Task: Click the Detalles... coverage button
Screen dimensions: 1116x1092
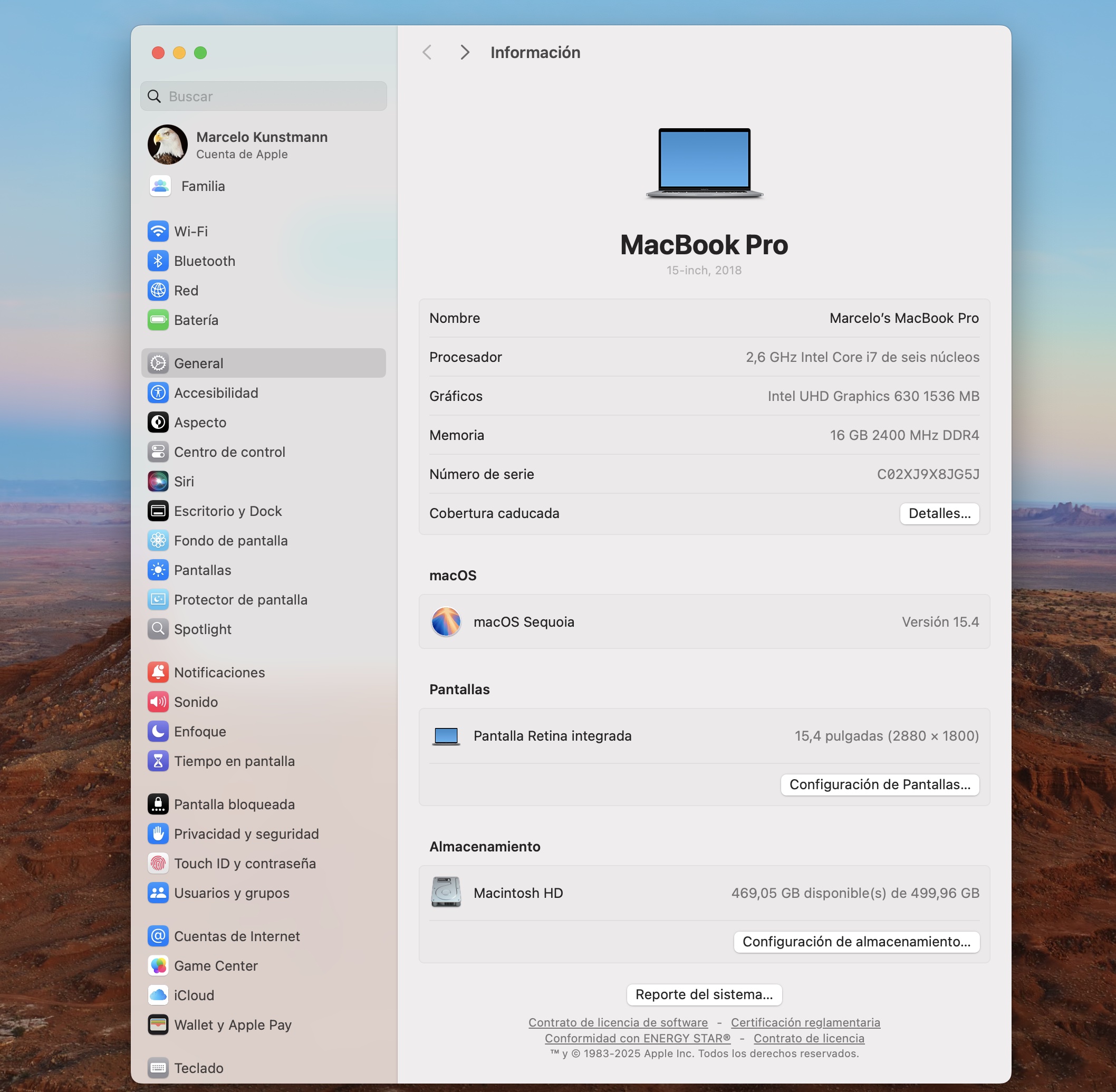Action: point(939,513)
